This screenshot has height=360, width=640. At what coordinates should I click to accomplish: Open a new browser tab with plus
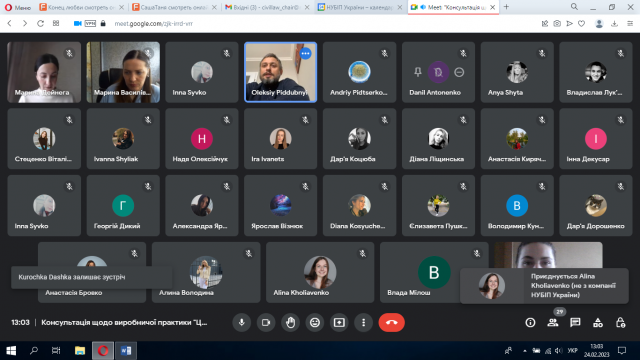(506, 7)
